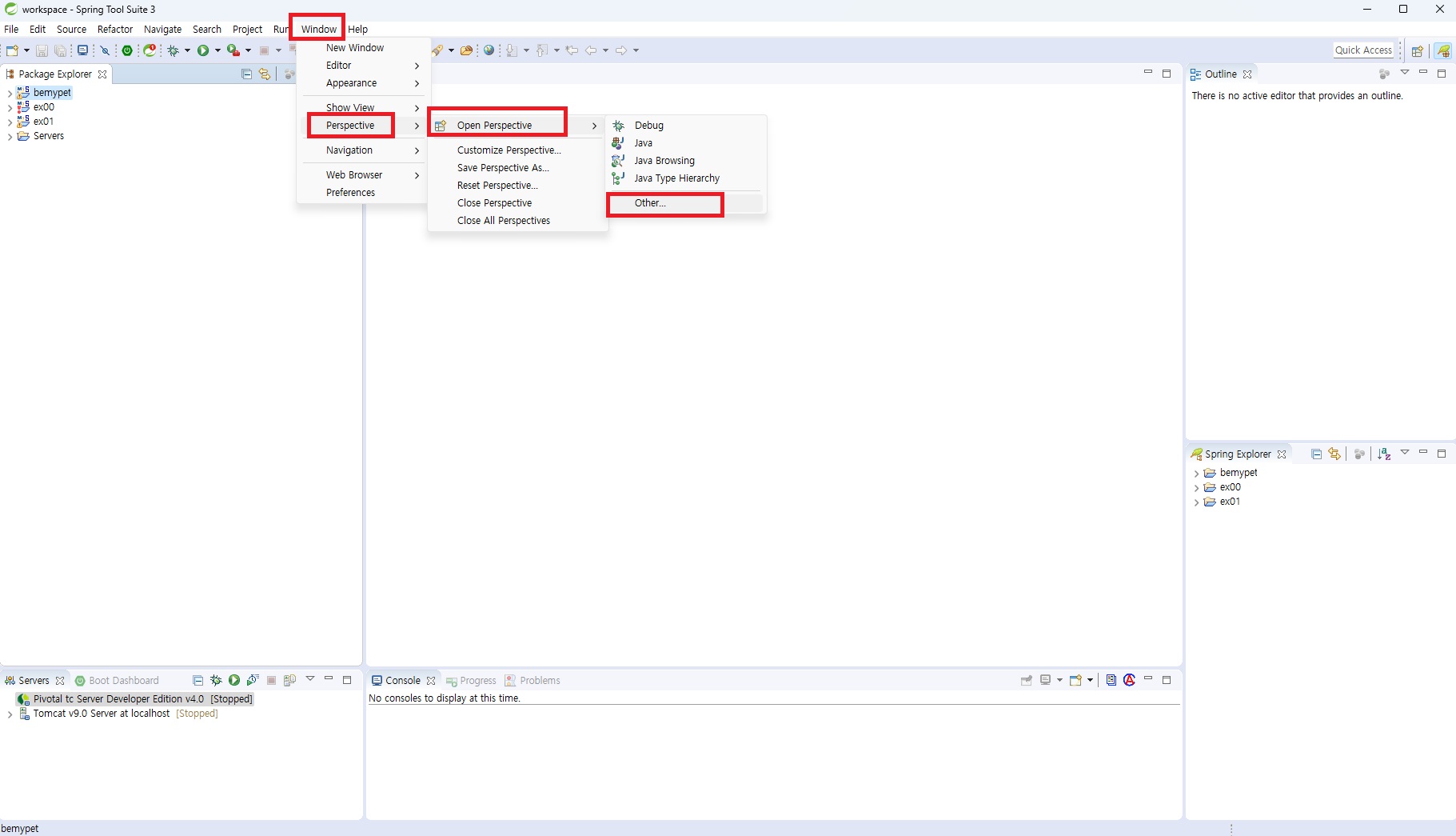
Task: Collapse All in Spring Explorer
Action: (1316, 454)
